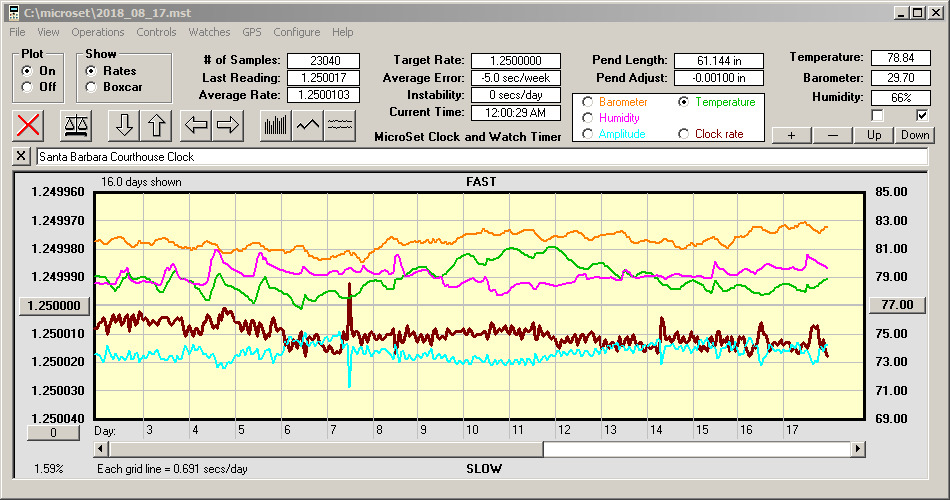Select the Clock rate radio button
950x500 pixels.
tap(683, 134)
